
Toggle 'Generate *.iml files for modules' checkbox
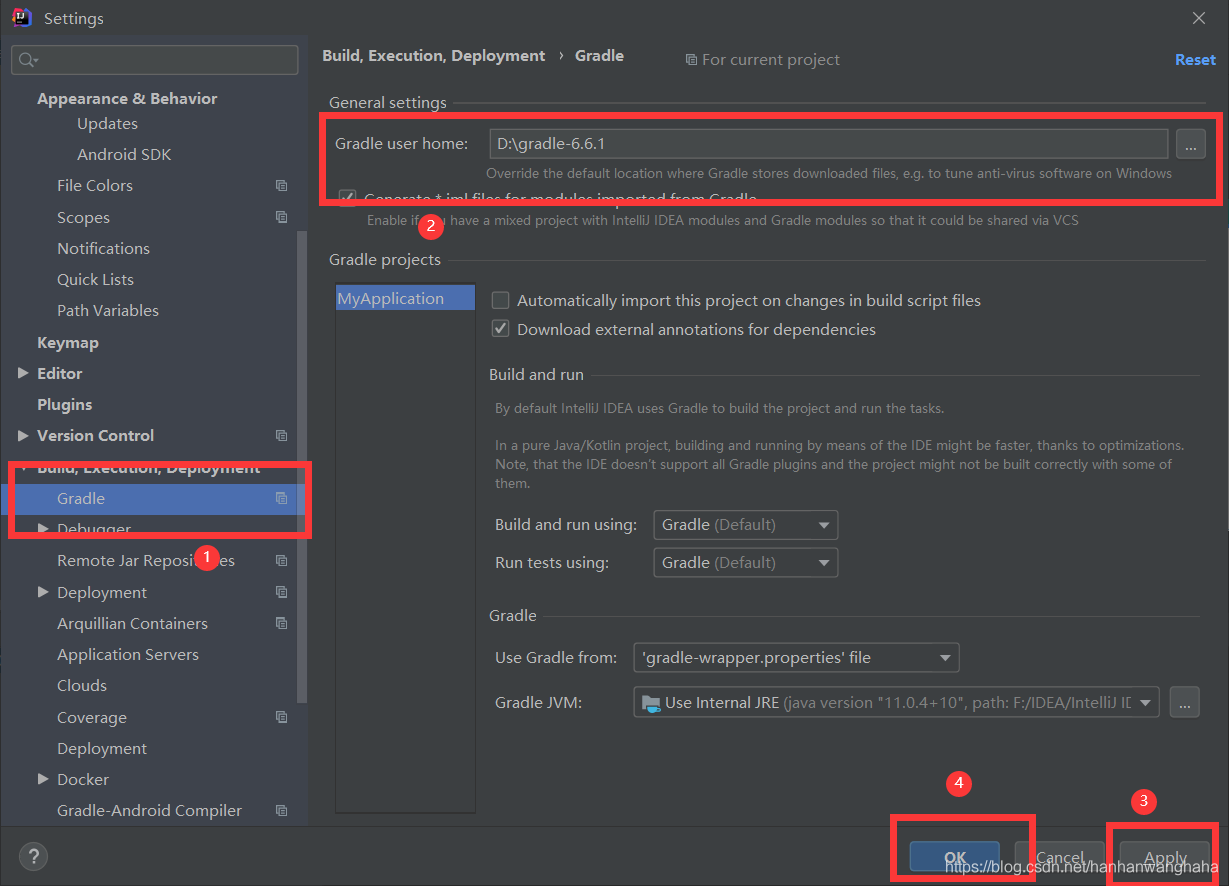347,198
